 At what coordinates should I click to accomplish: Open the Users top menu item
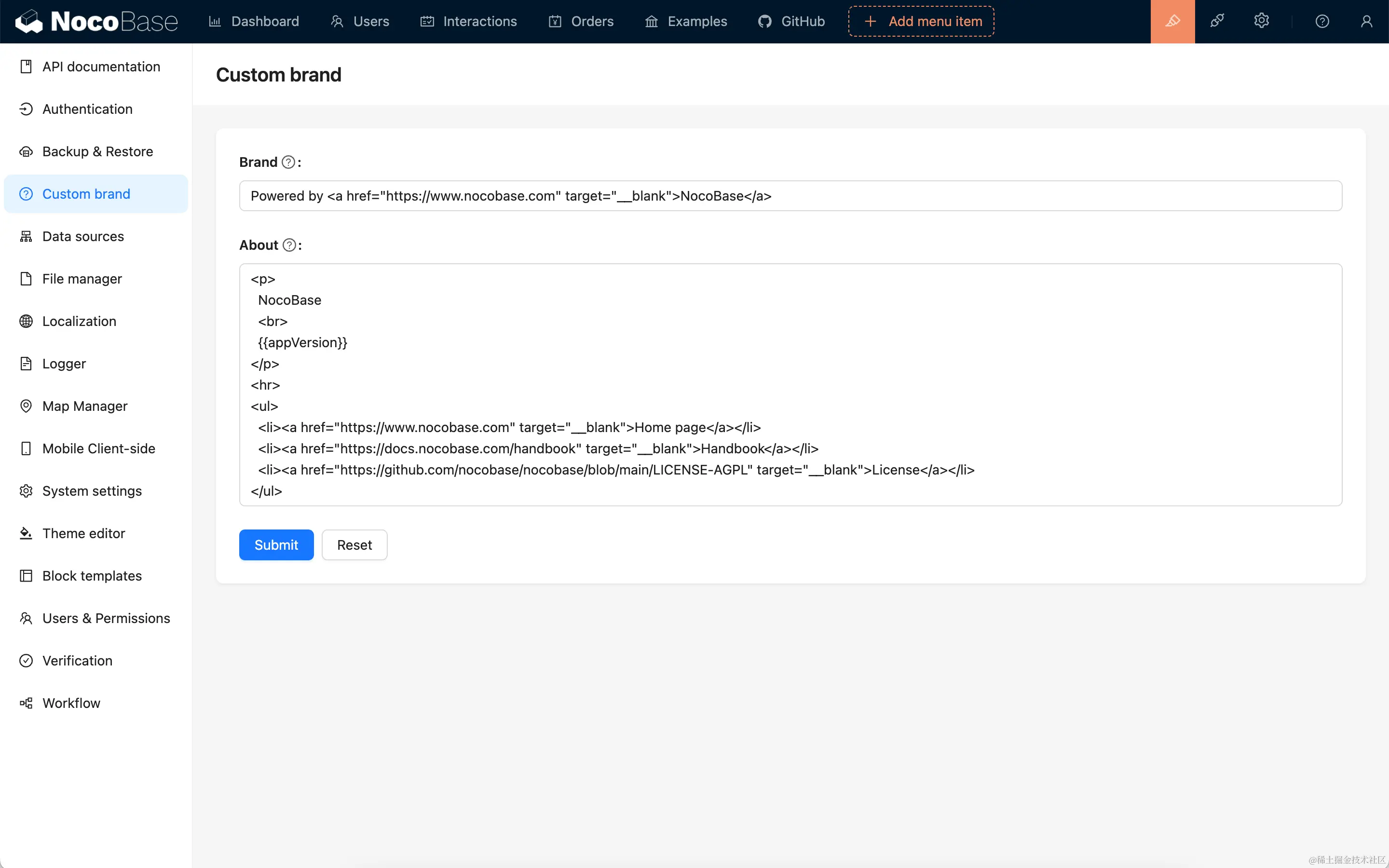(360, 22)
